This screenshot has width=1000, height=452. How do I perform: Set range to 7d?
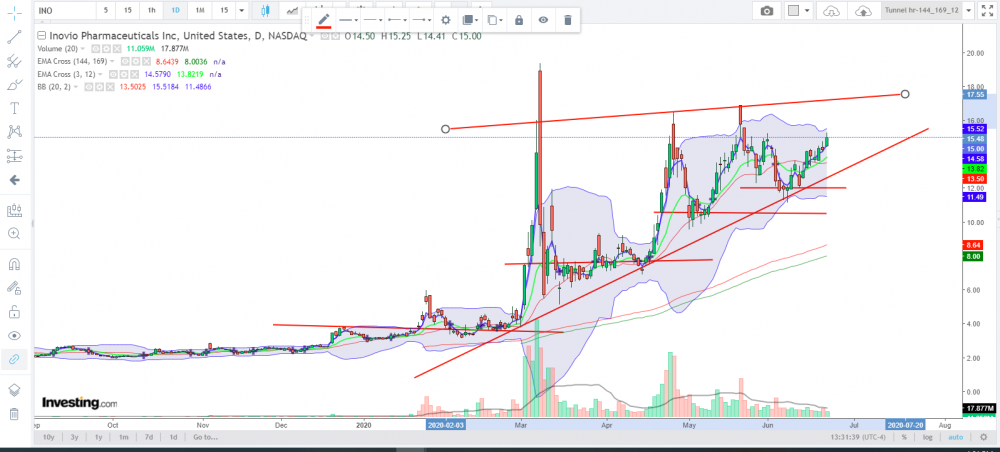coord(149,437)
